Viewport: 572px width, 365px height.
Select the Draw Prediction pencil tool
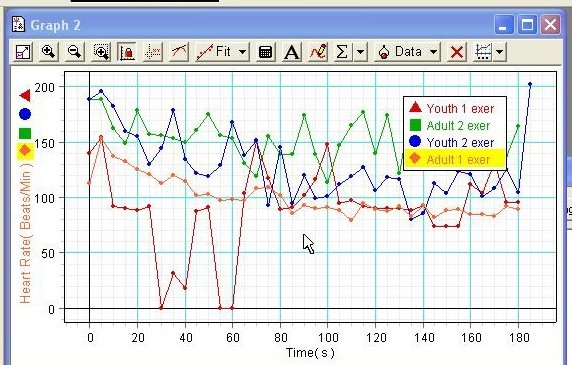pyautogui.click(x=318, y=52)
